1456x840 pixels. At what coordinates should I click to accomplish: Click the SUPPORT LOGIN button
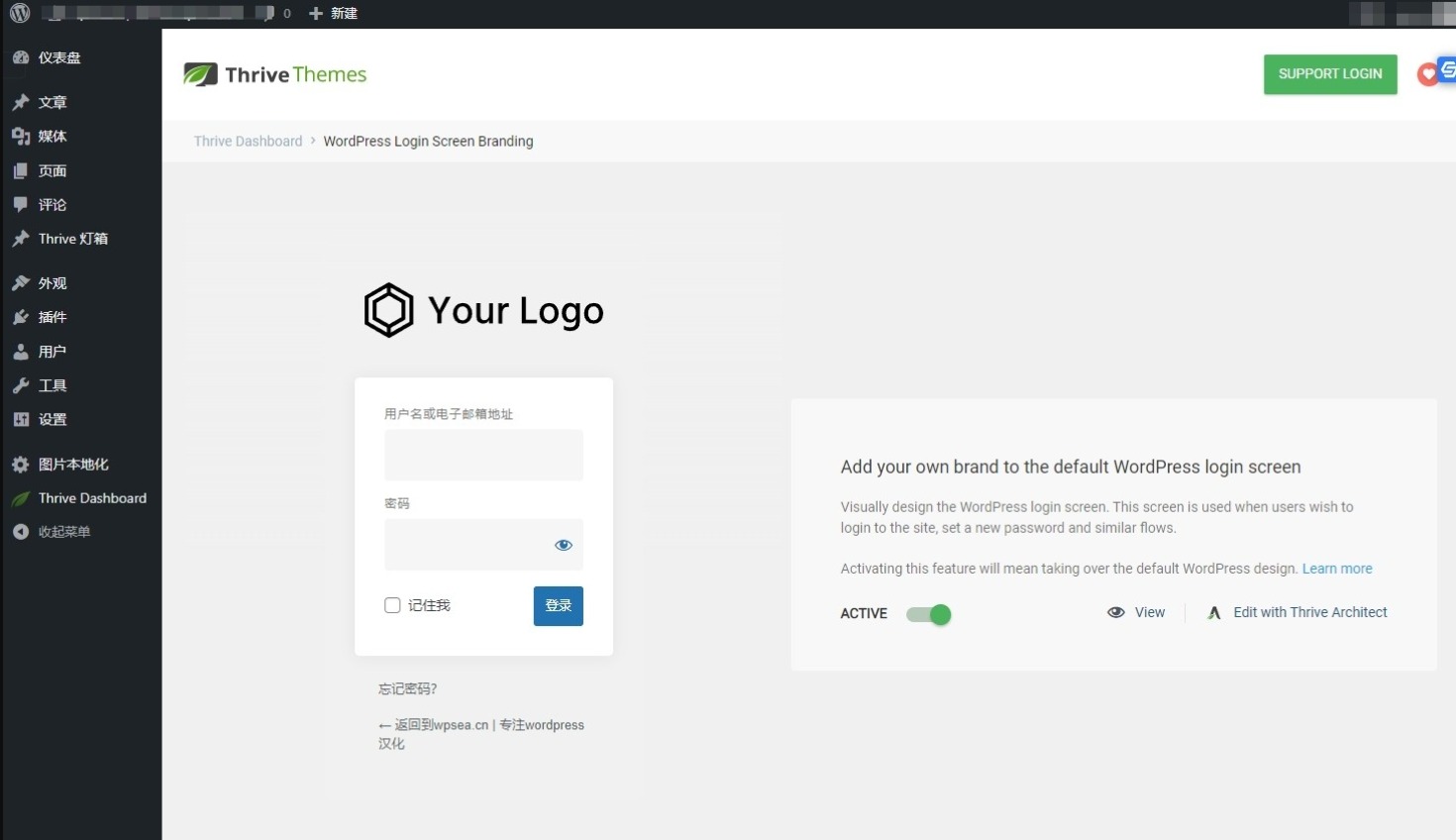tap(1330, 74)
